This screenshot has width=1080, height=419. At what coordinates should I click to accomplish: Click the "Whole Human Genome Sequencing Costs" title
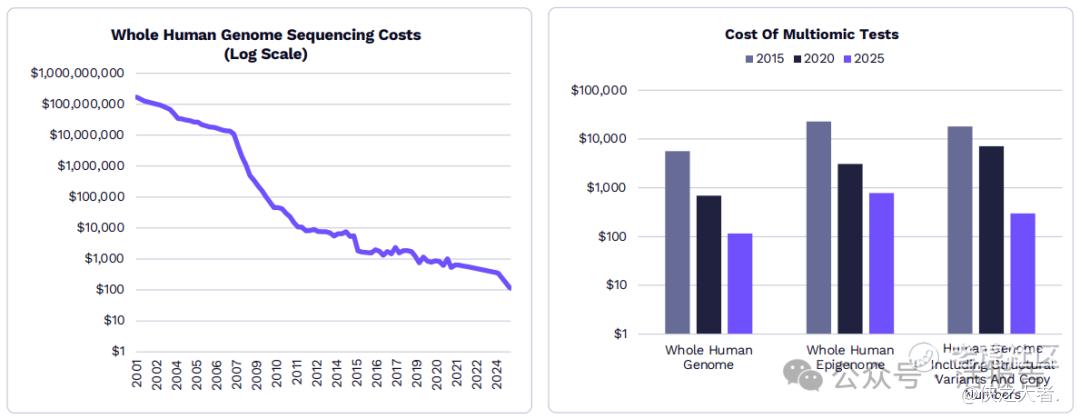266,35
